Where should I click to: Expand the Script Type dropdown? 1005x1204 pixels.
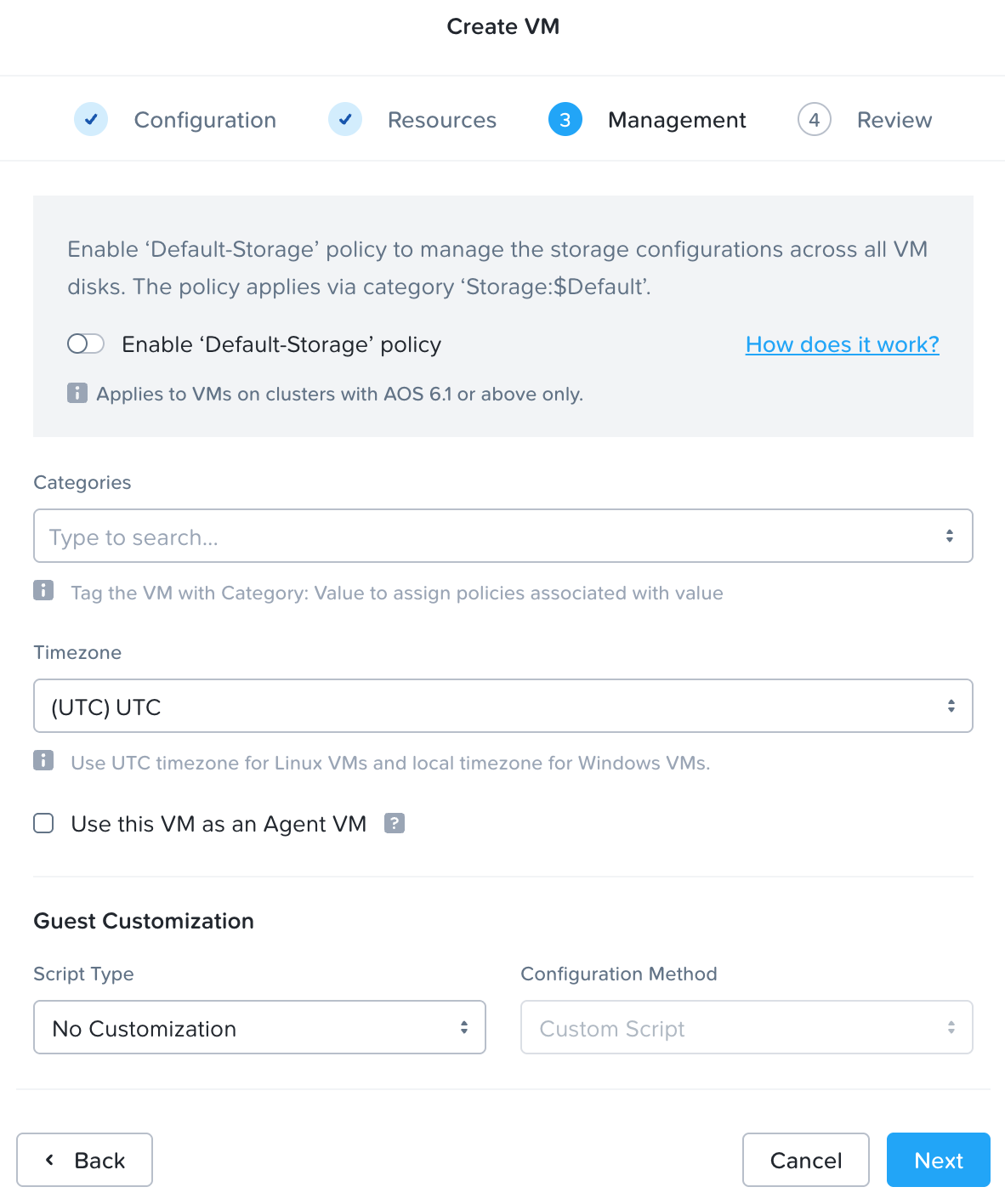click(x=259, y=1027)
